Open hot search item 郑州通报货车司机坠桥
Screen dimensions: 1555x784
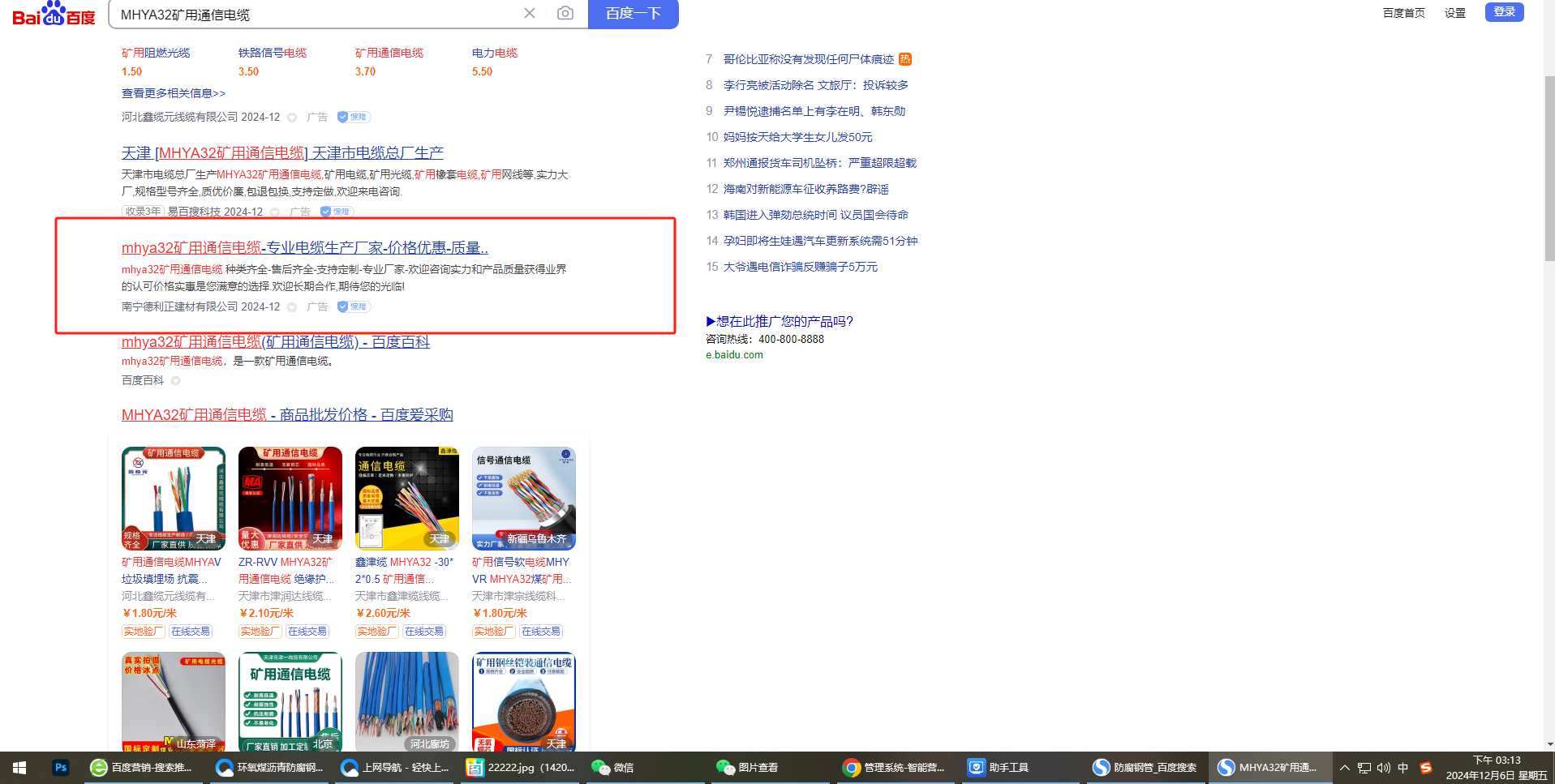(820, 163)
